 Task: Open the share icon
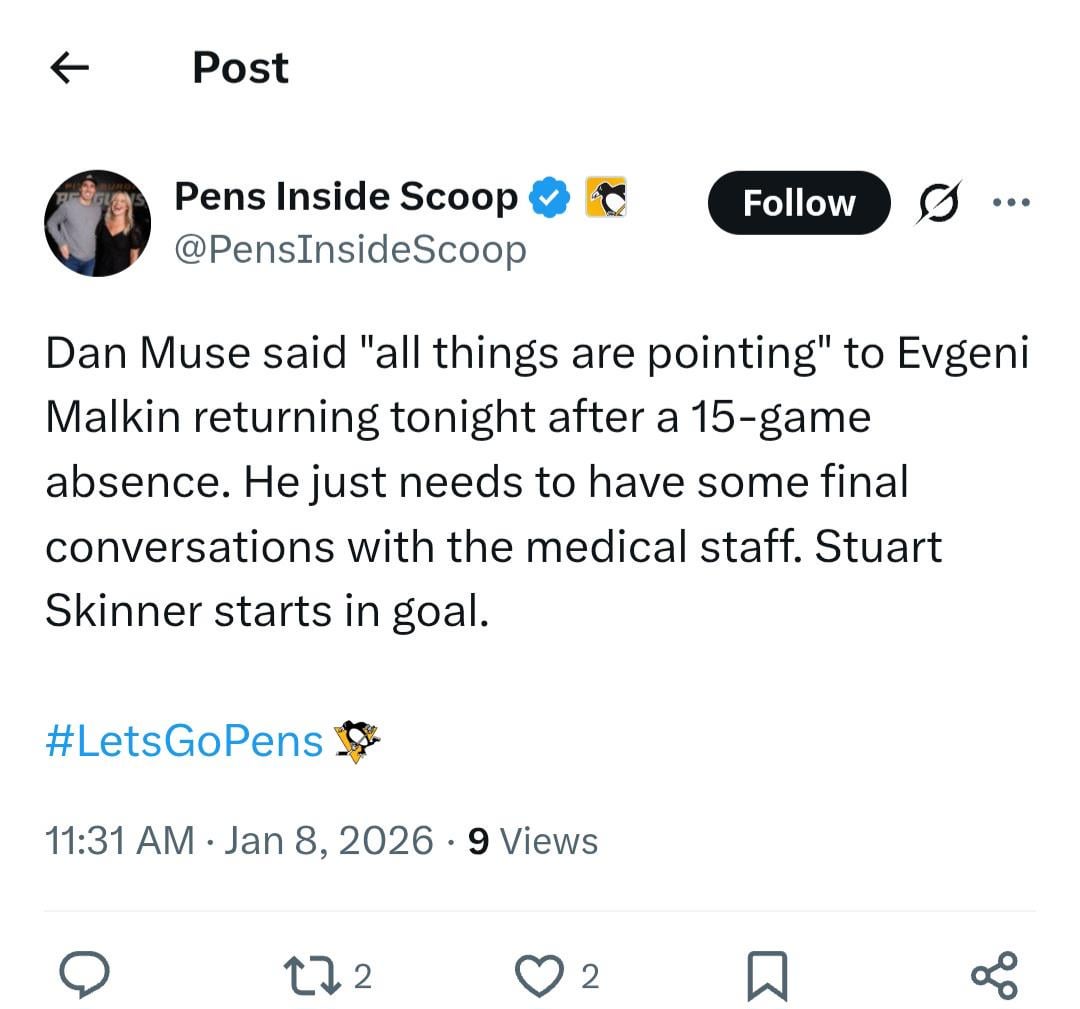994,971
